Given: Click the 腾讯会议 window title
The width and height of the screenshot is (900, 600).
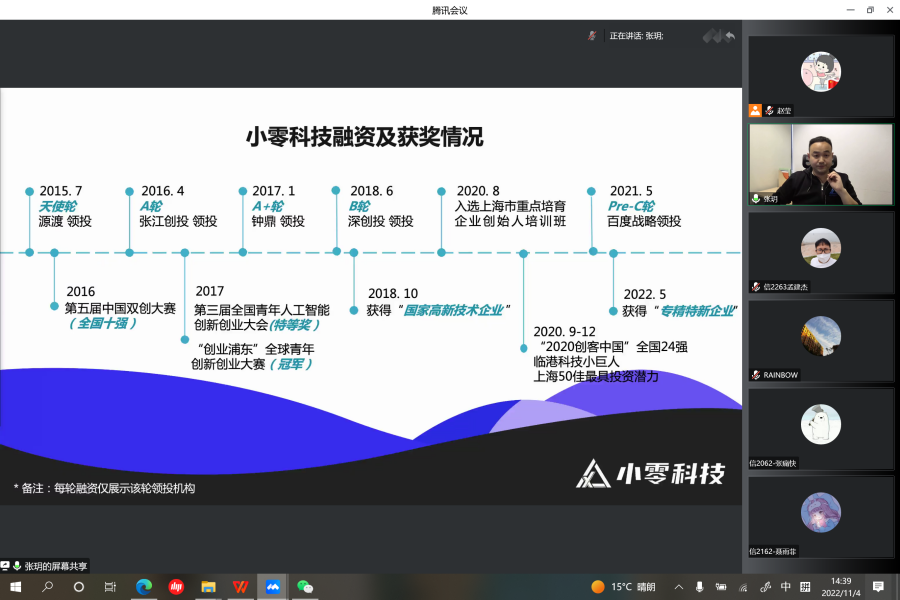Looking at the screenshot, I should point(449,10).
